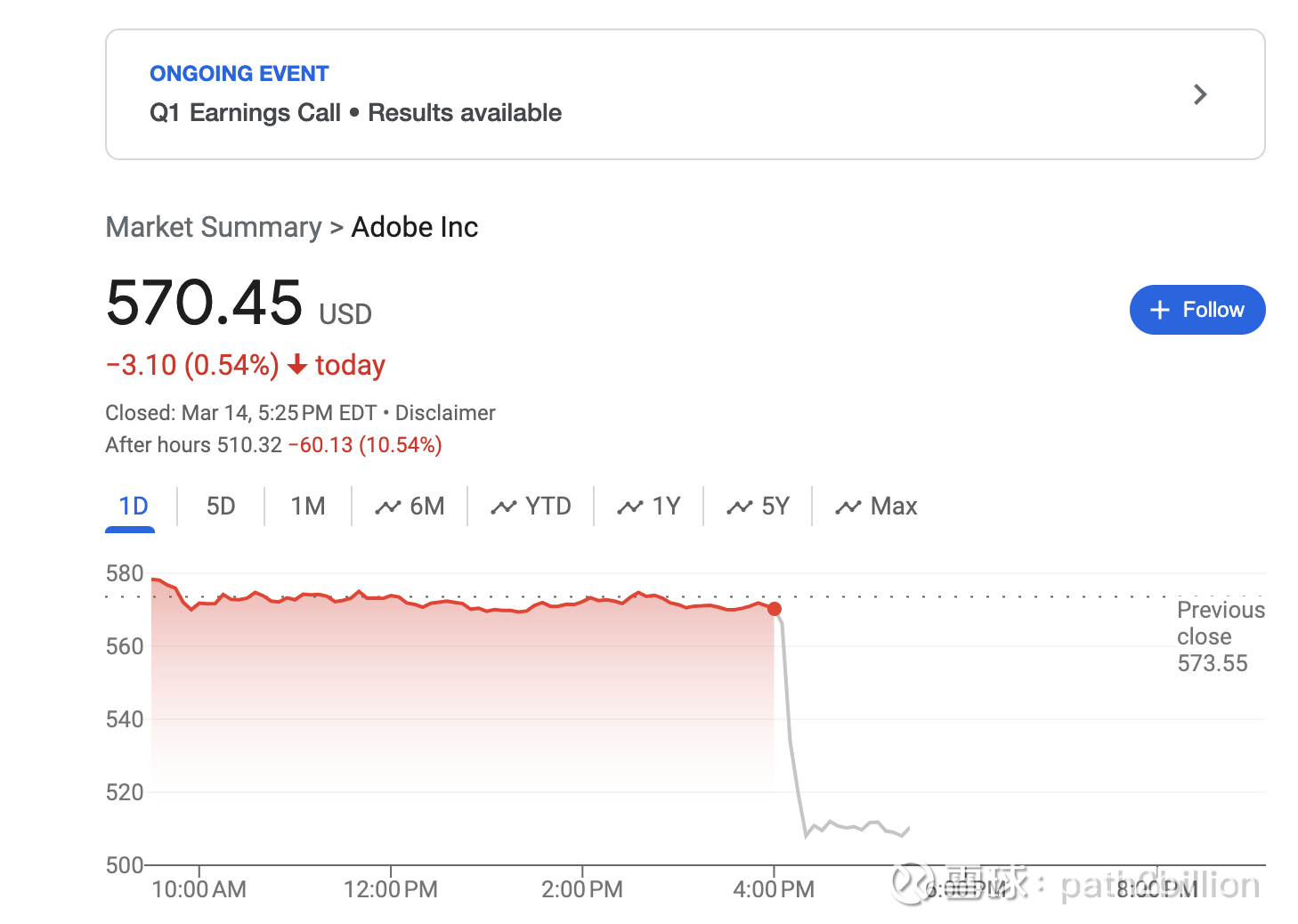Open the Disclaimer link
Viewport: 1298px width, 924px height.
tap(445, 412)
